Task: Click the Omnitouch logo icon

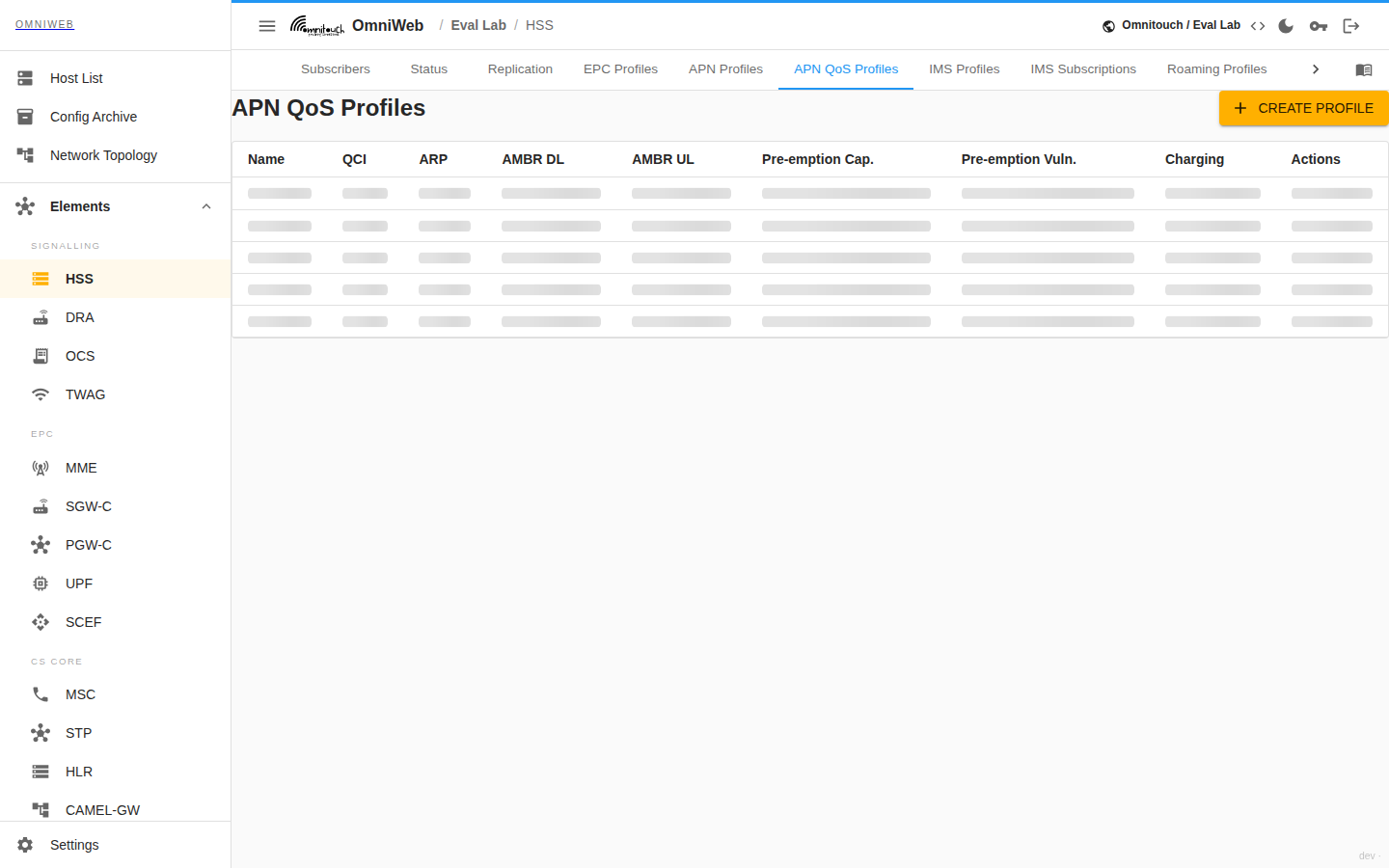Action: 317,26
